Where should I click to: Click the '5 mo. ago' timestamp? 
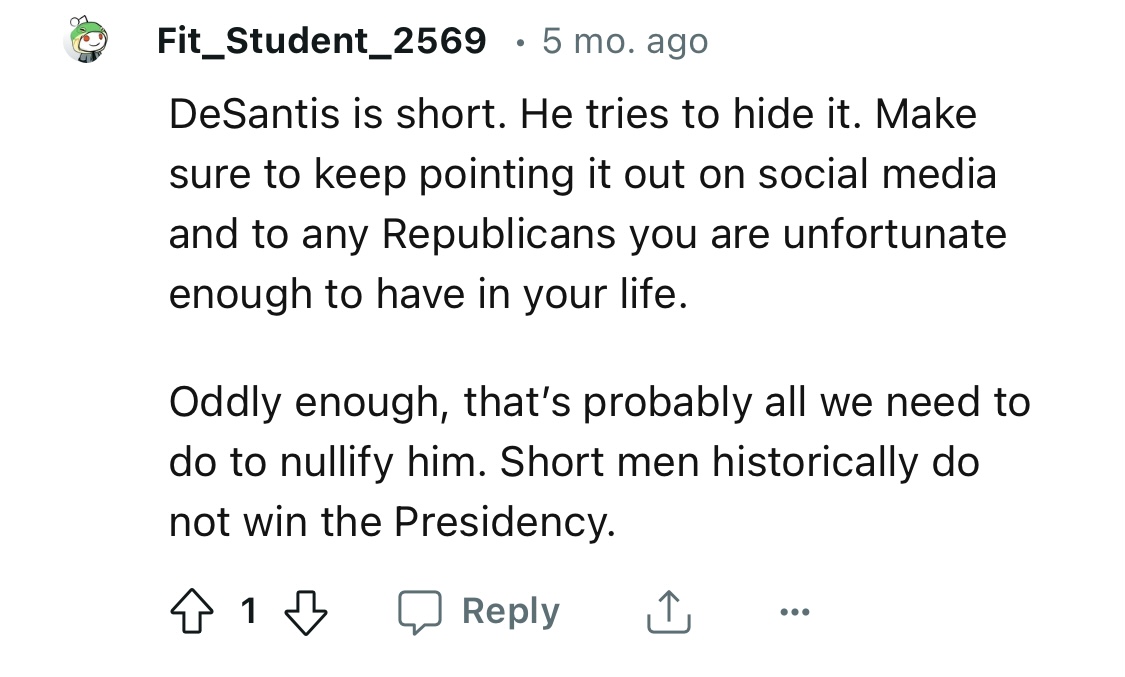point(625,41)
